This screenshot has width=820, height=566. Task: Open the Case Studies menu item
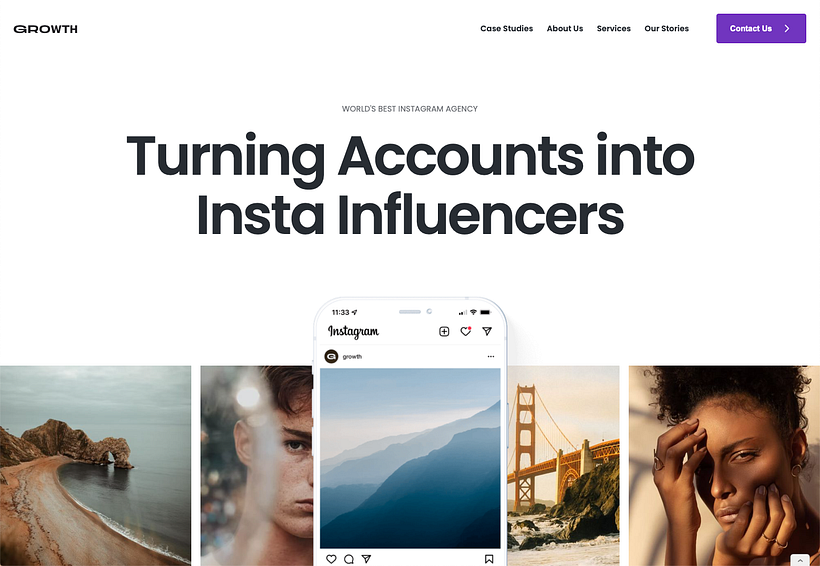coord(507,29)
